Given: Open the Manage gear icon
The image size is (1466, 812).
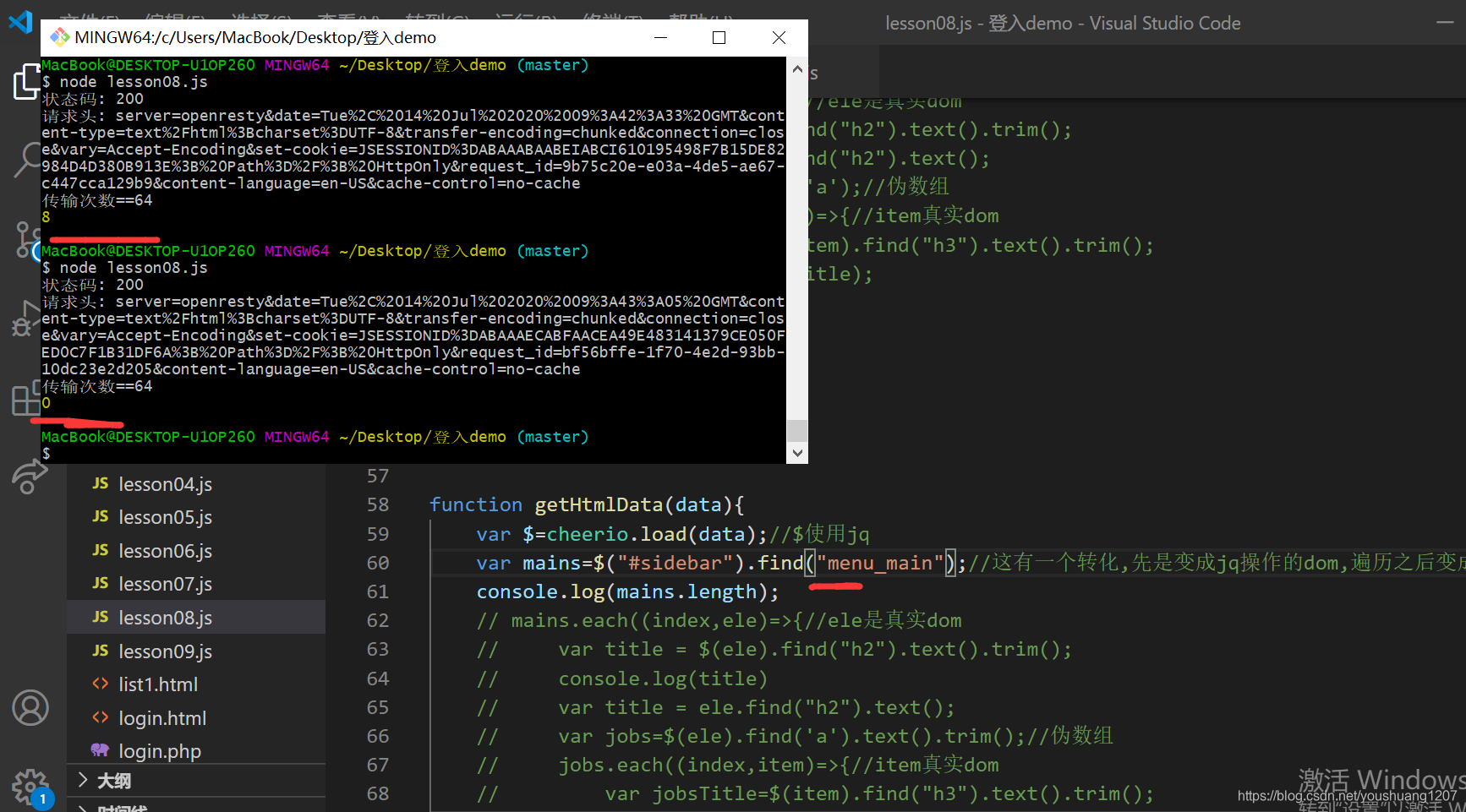Looking at the screenshot, I should click(x=30, y=787).
